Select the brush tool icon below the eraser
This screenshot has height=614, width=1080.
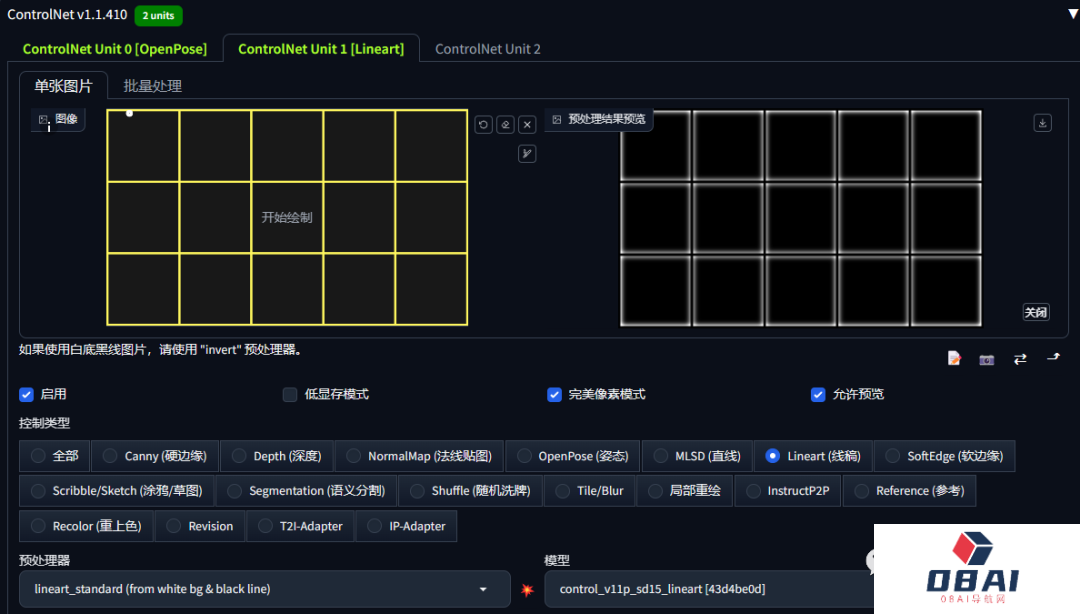(527, 153)
